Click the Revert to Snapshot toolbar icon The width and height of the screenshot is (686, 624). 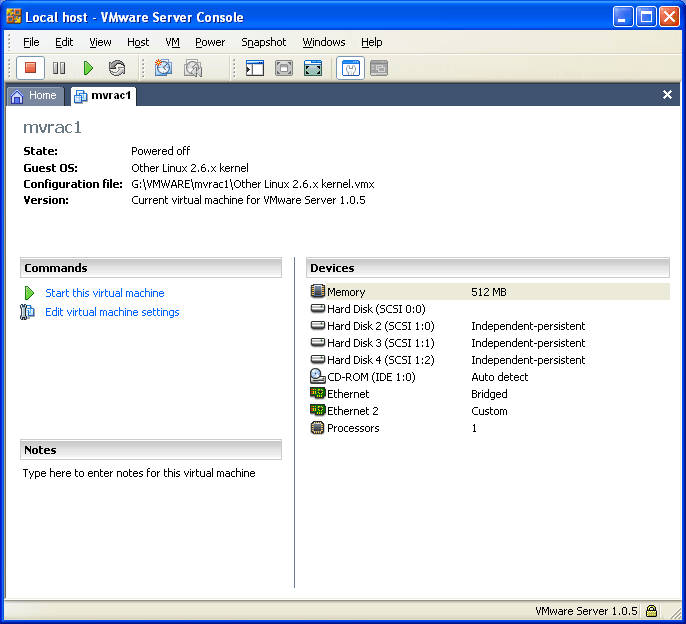(x=193, y=68)
